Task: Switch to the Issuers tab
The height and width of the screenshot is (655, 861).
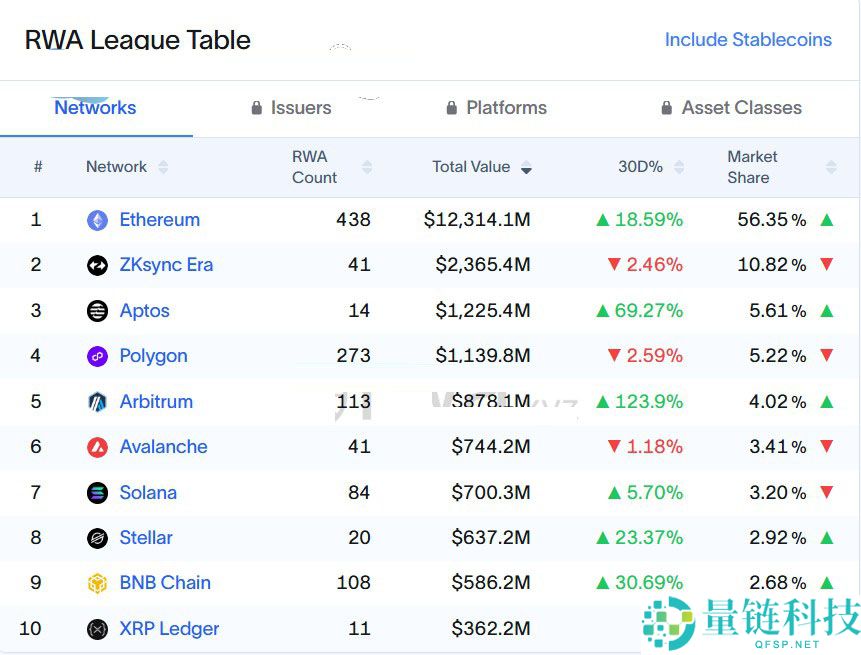Action: point(291,108)
